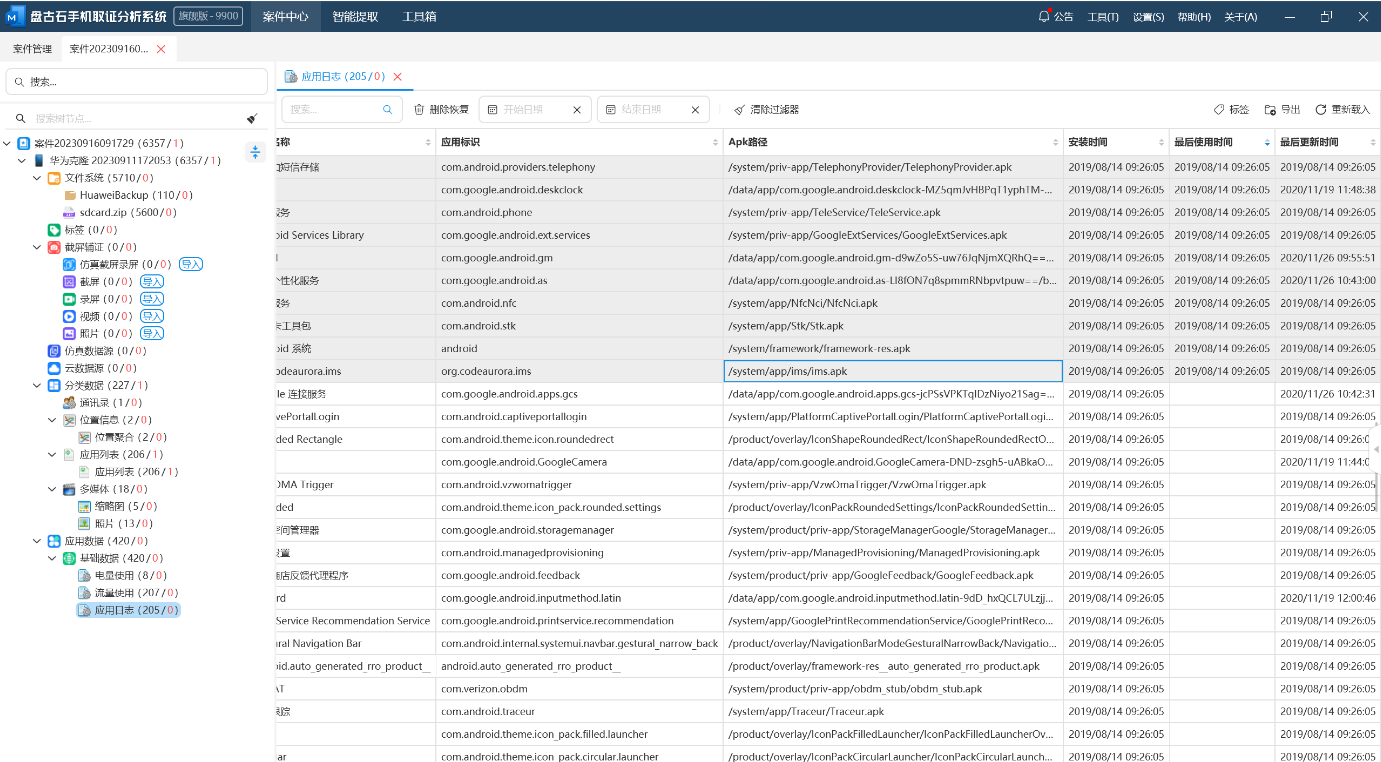Collapse the 分类数据 tree node
Screen dimensions: 1381x762
tap(38, 385)
